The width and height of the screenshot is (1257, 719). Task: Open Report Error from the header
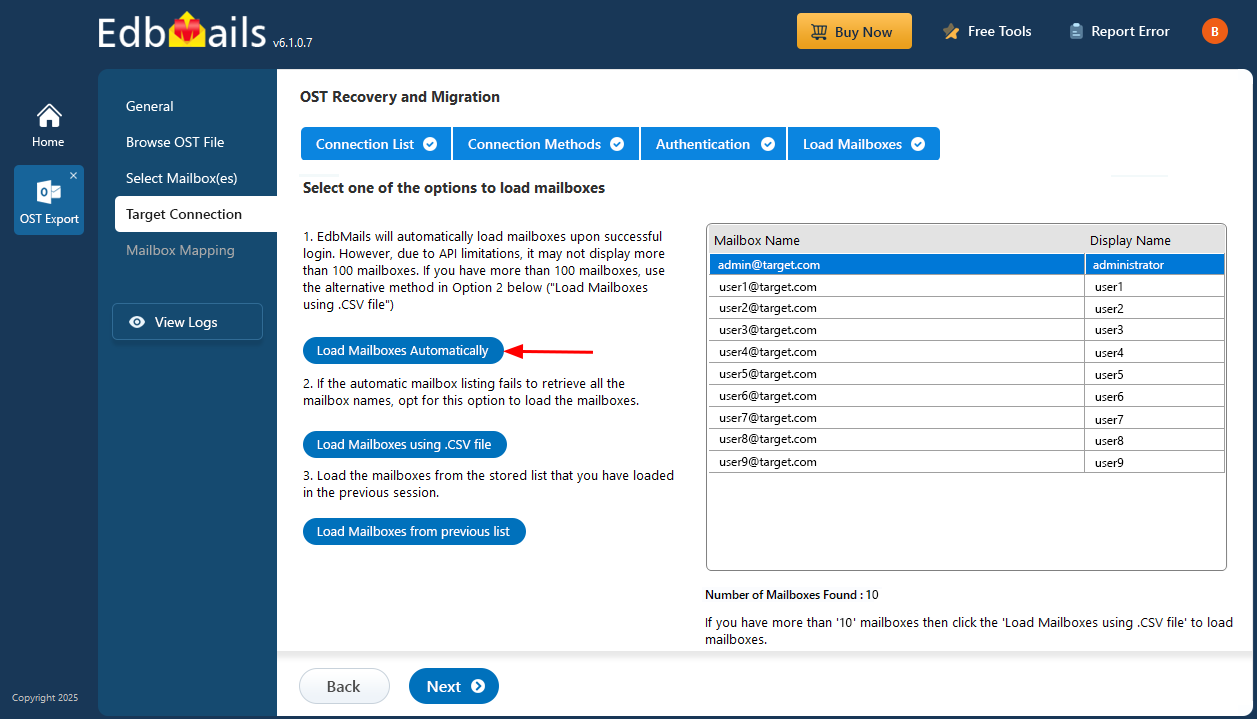[1119, 31]
